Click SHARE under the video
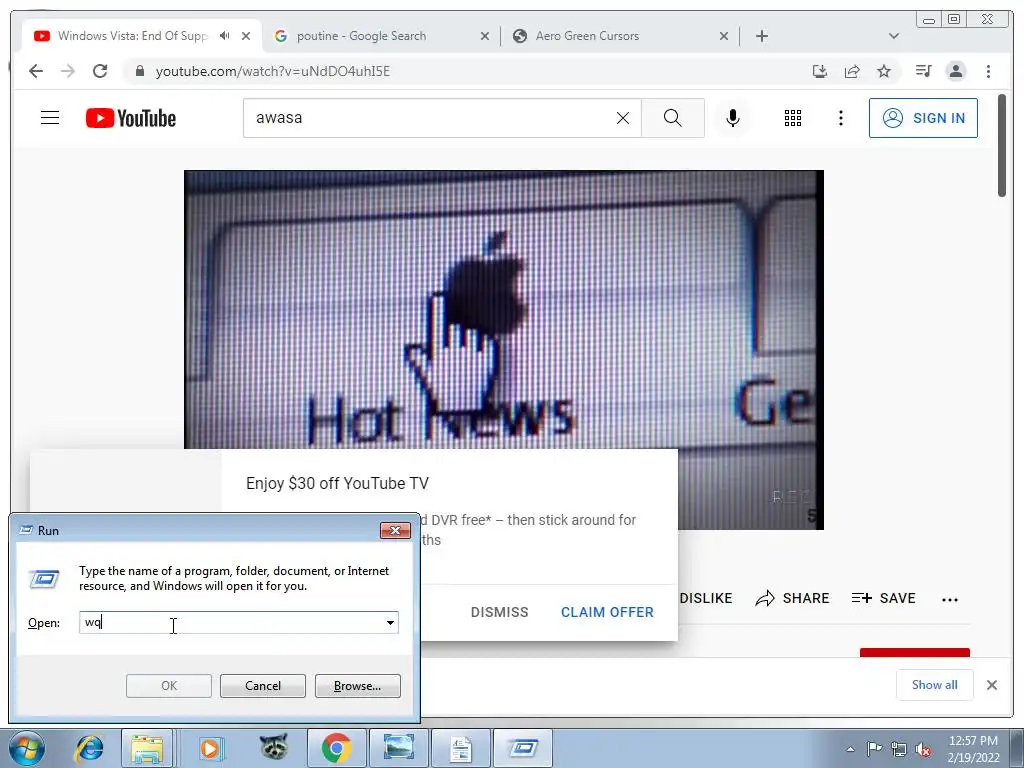 [x=792, y=598]
